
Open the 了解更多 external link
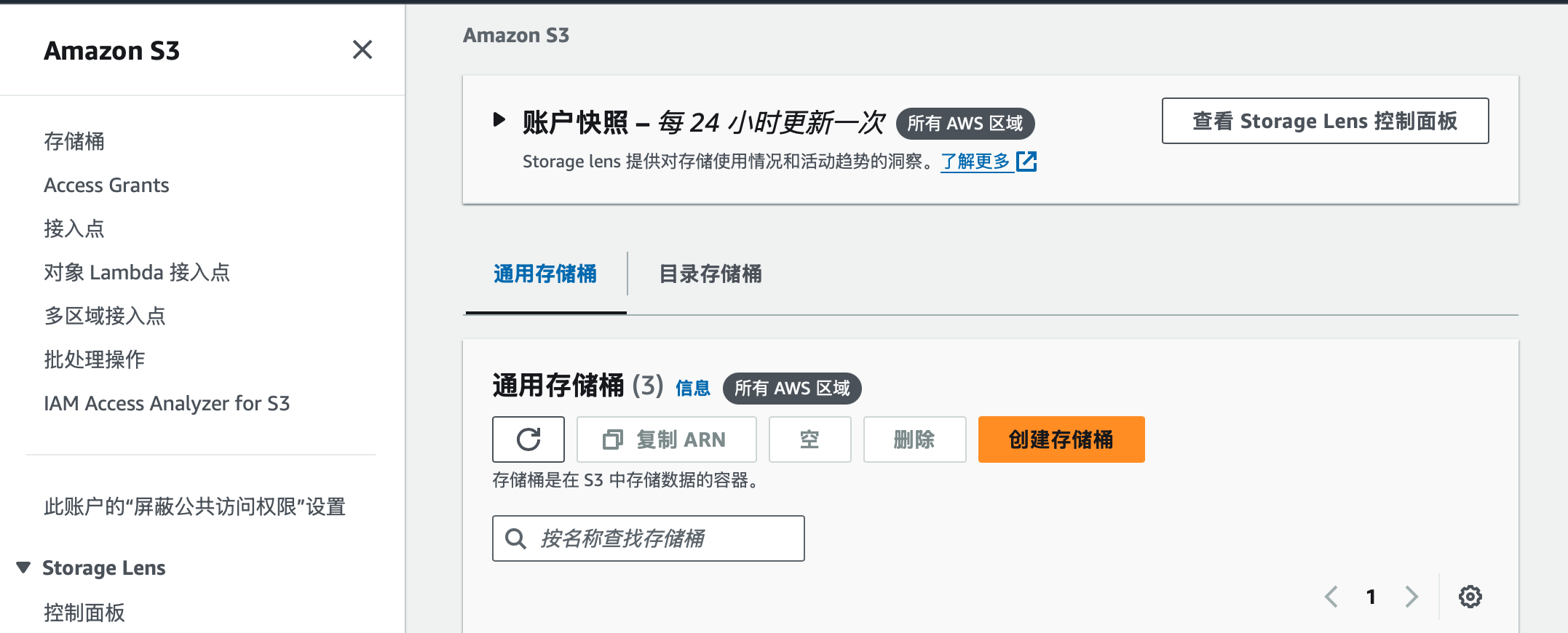[988, 162]
